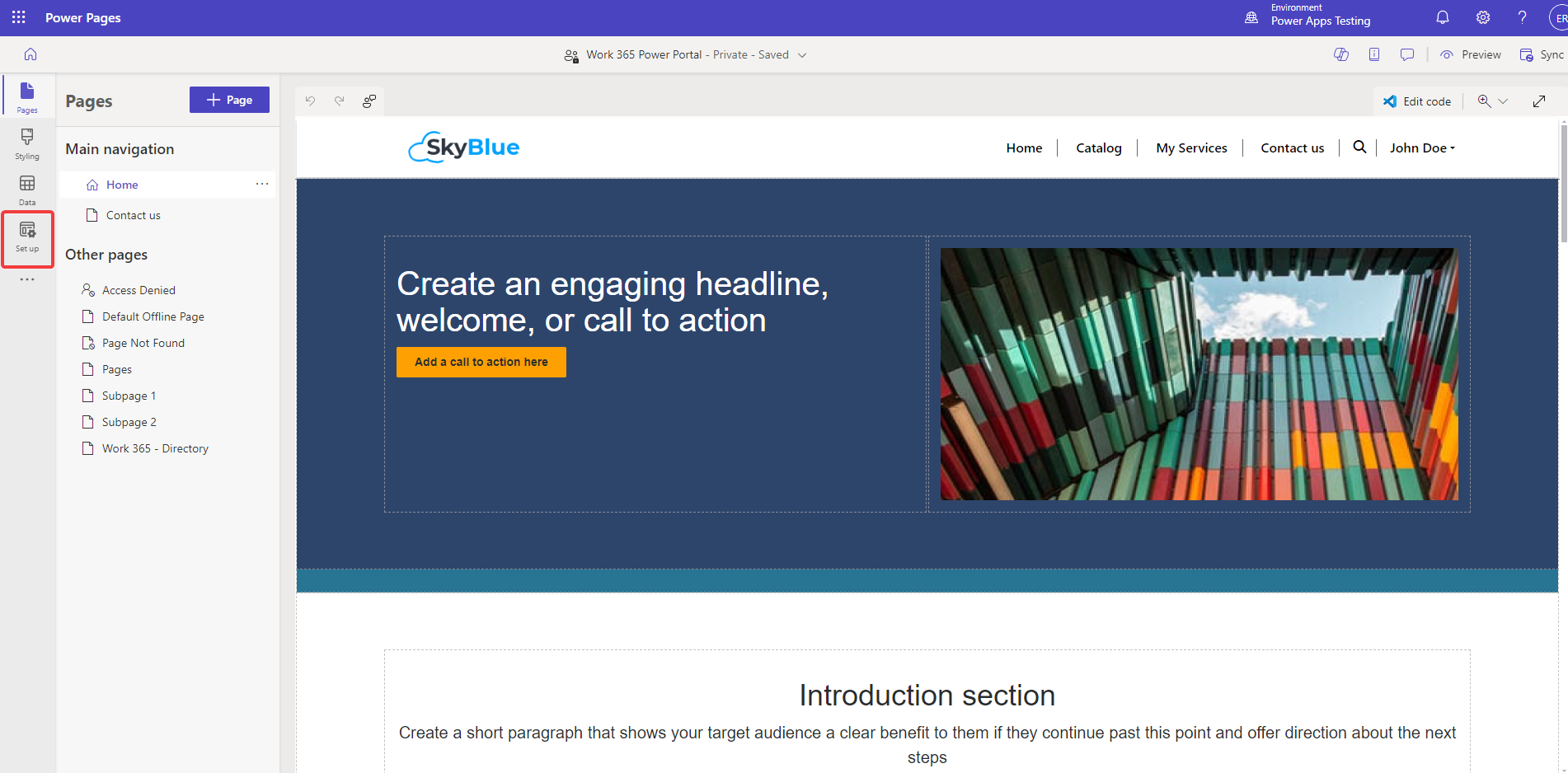The image size is (1568, 773).
Task: Click the zoom magnifier icon
Action: [x=1484, y=101]
